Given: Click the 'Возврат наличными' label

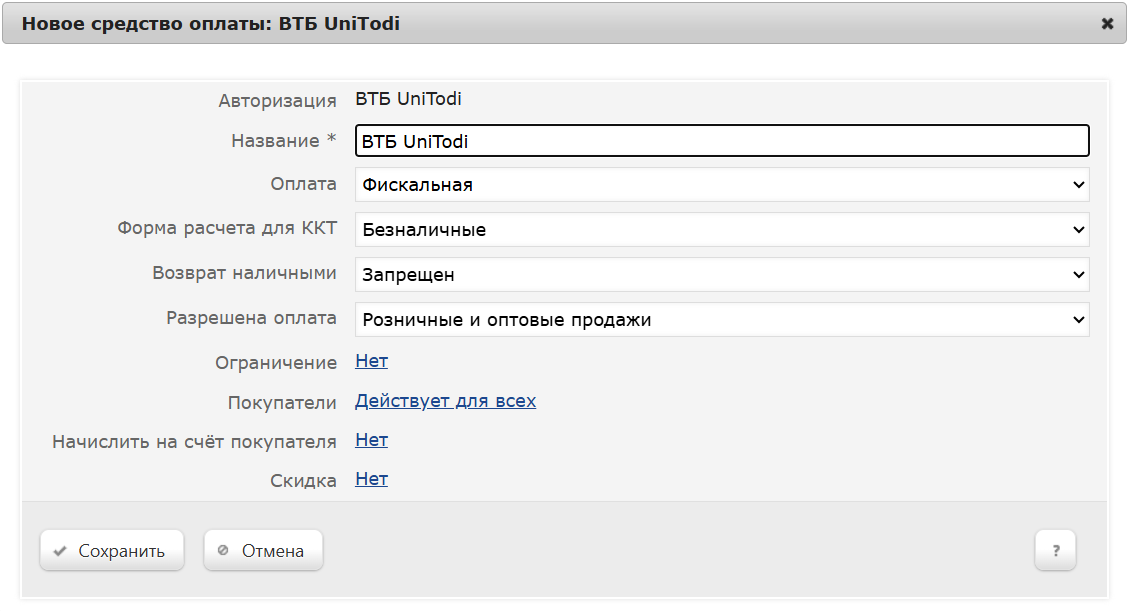Looking at the screenshot, I should tap(244, 273).
